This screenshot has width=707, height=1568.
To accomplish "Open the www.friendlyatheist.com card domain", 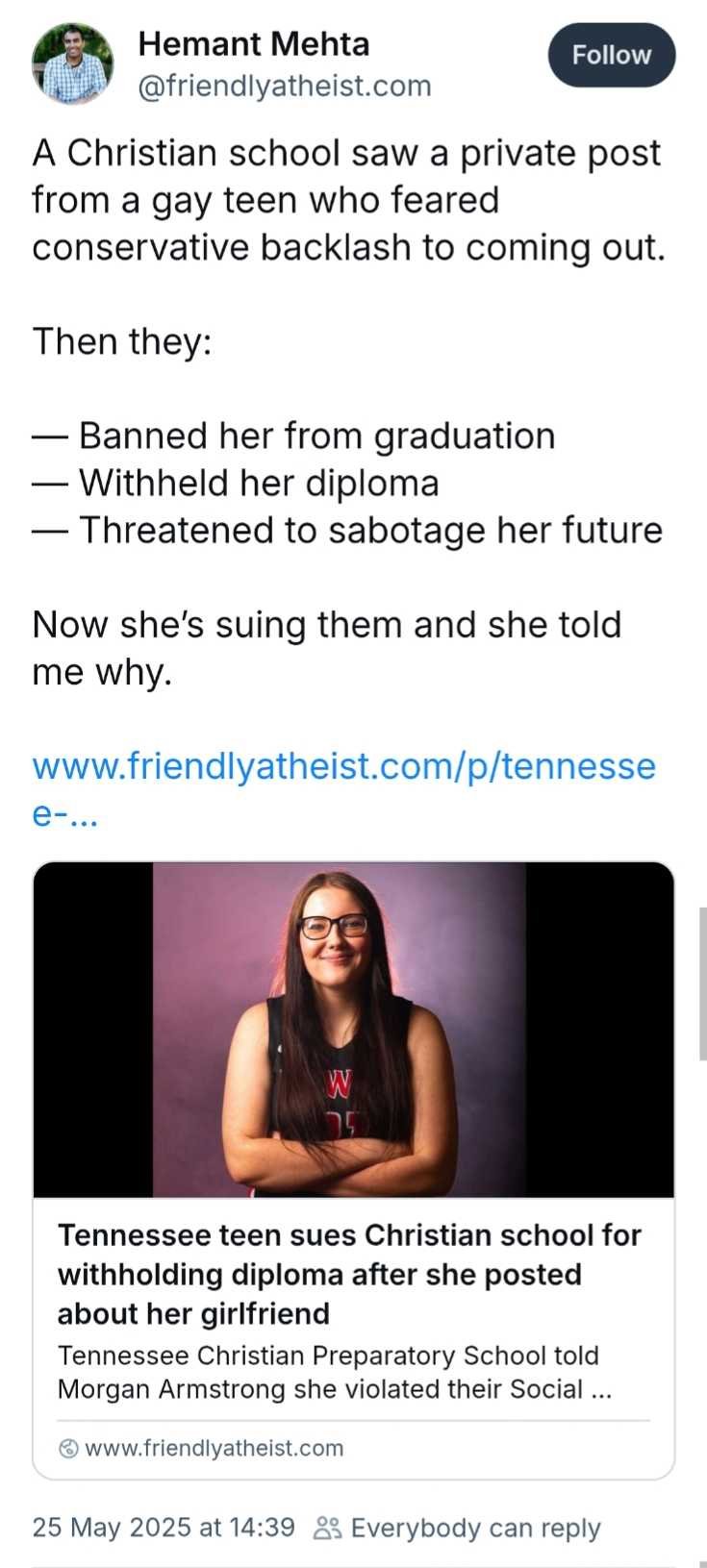I will tap(215, 1448).
